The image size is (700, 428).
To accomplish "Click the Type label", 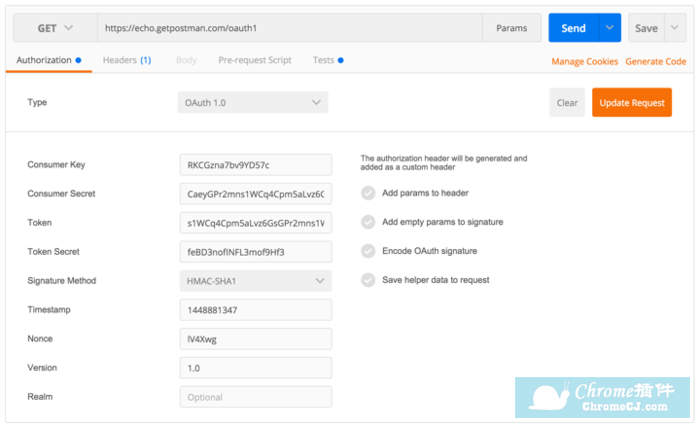I will point(37,102).
